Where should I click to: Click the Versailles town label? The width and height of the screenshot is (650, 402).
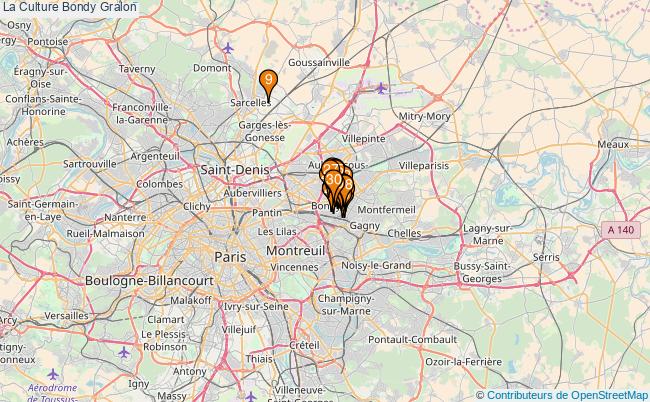point(66,316)
